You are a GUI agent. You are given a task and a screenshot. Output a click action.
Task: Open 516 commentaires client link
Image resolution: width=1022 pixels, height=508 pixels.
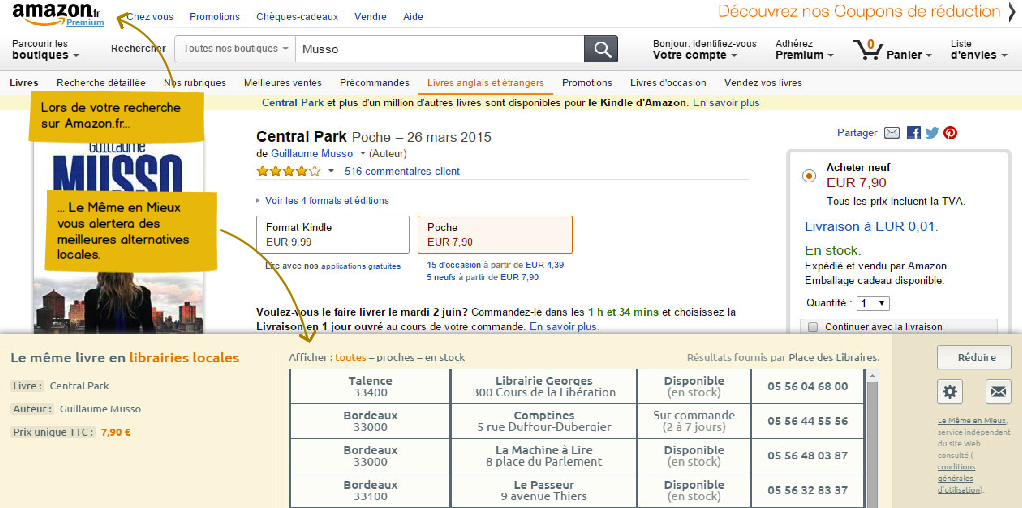pyautogui.click(x=402, y=172)
